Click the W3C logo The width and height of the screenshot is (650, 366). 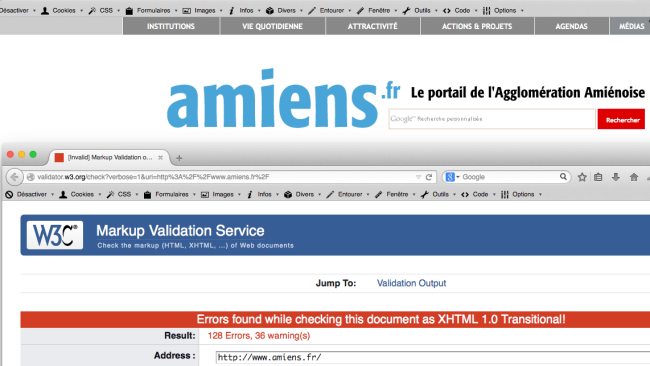55,235
